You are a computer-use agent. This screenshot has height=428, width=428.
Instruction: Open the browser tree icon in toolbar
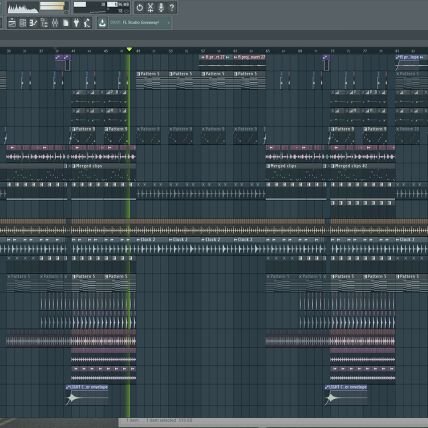click(44, 23)
